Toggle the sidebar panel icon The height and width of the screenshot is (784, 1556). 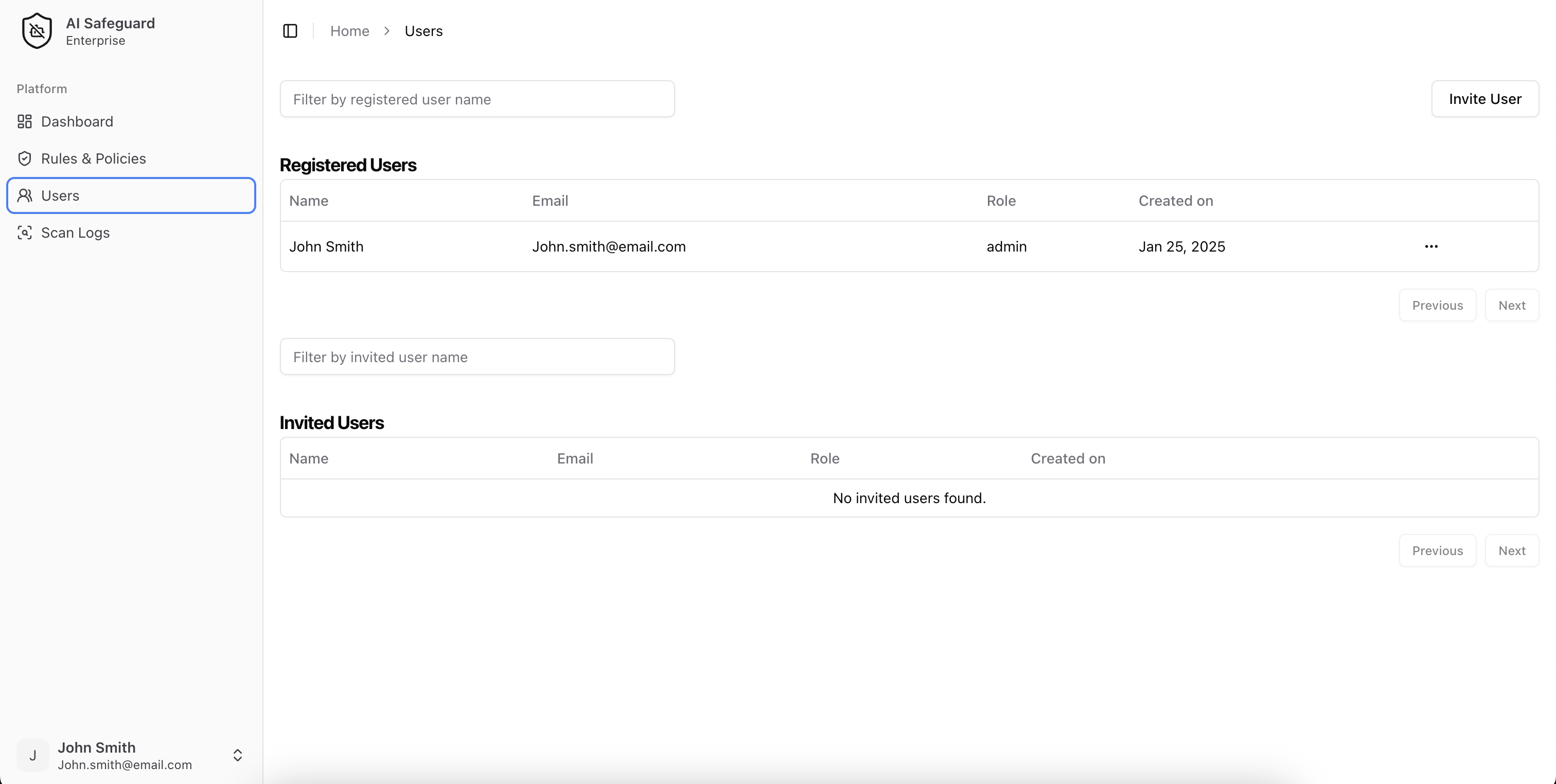click(x=290, y=31)
